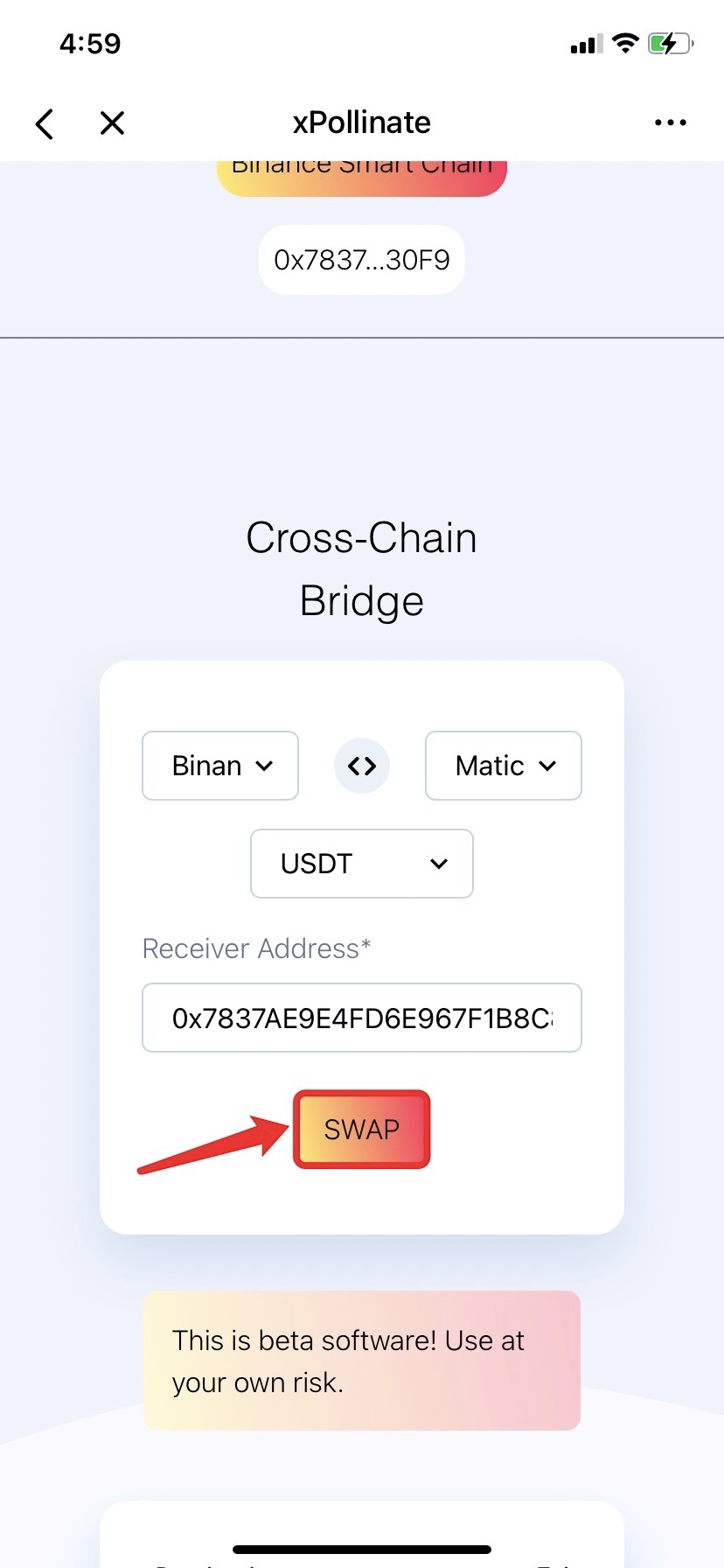
Task: Tap the cellular signal bars icon
Action: click(586, 44)
